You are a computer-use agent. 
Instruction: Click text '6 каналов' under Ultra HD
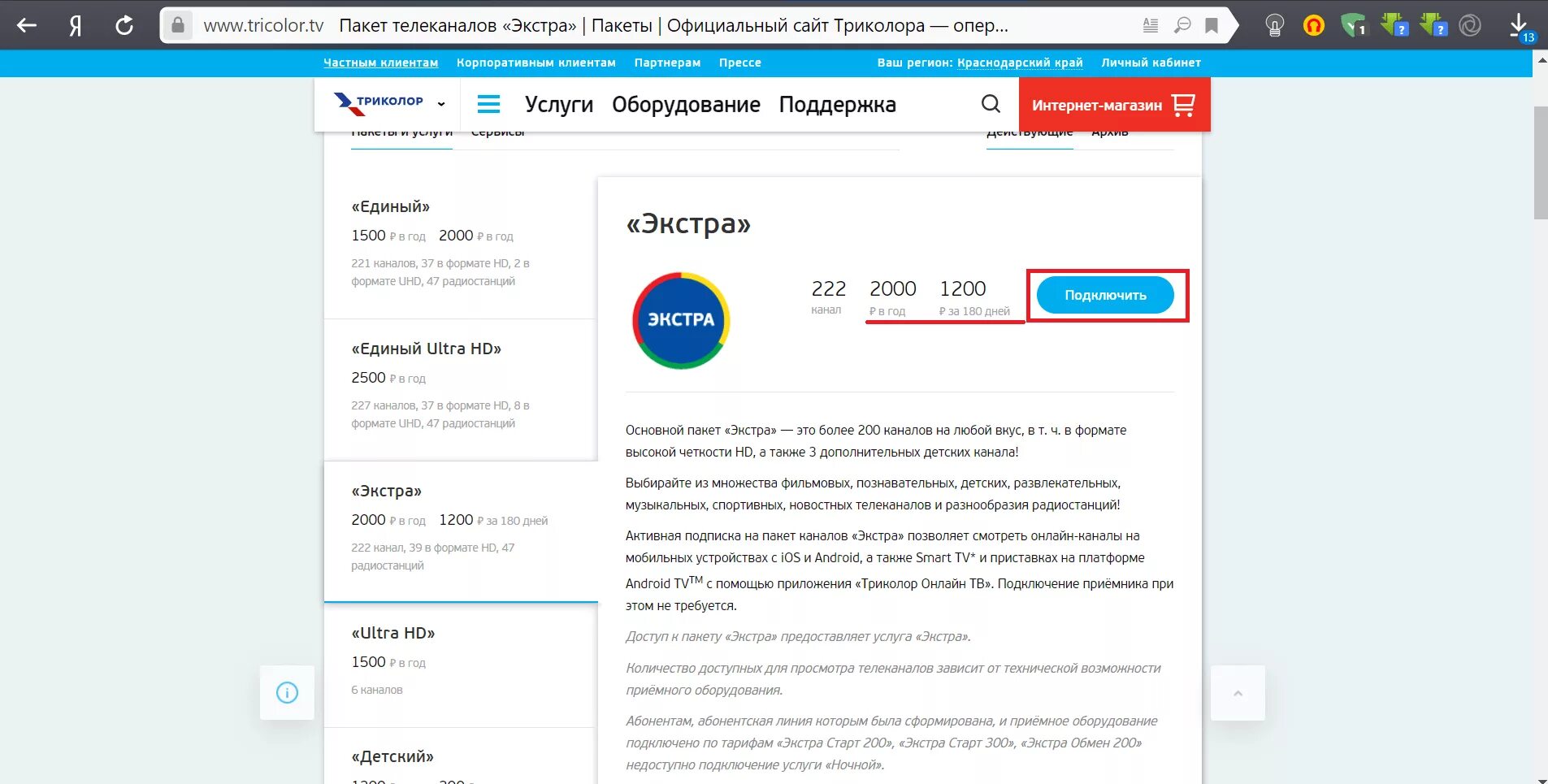(377, 690)
